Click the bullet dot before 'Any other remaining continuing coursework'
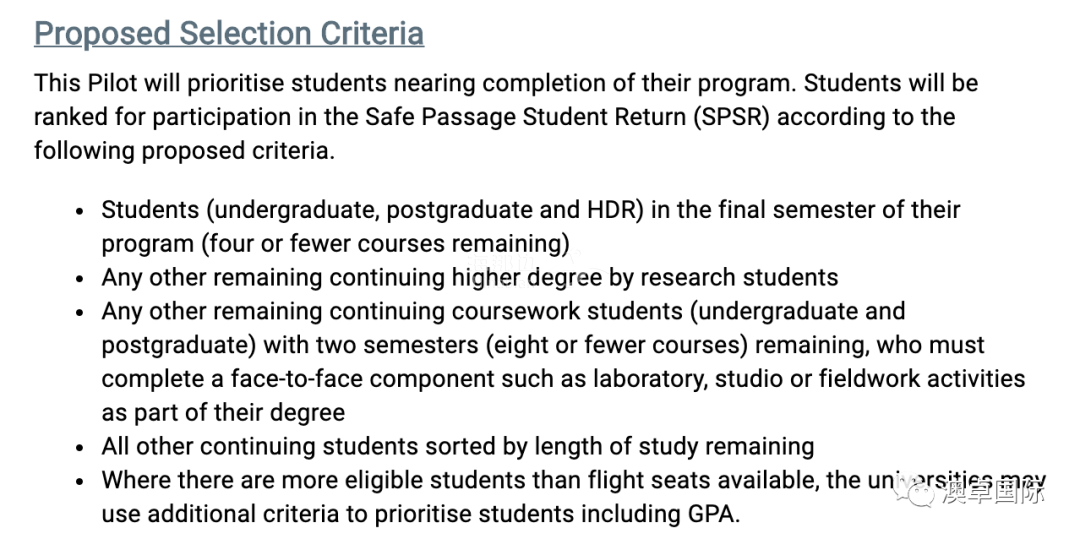The image size is (1080, 539). (x=81, y=313)
